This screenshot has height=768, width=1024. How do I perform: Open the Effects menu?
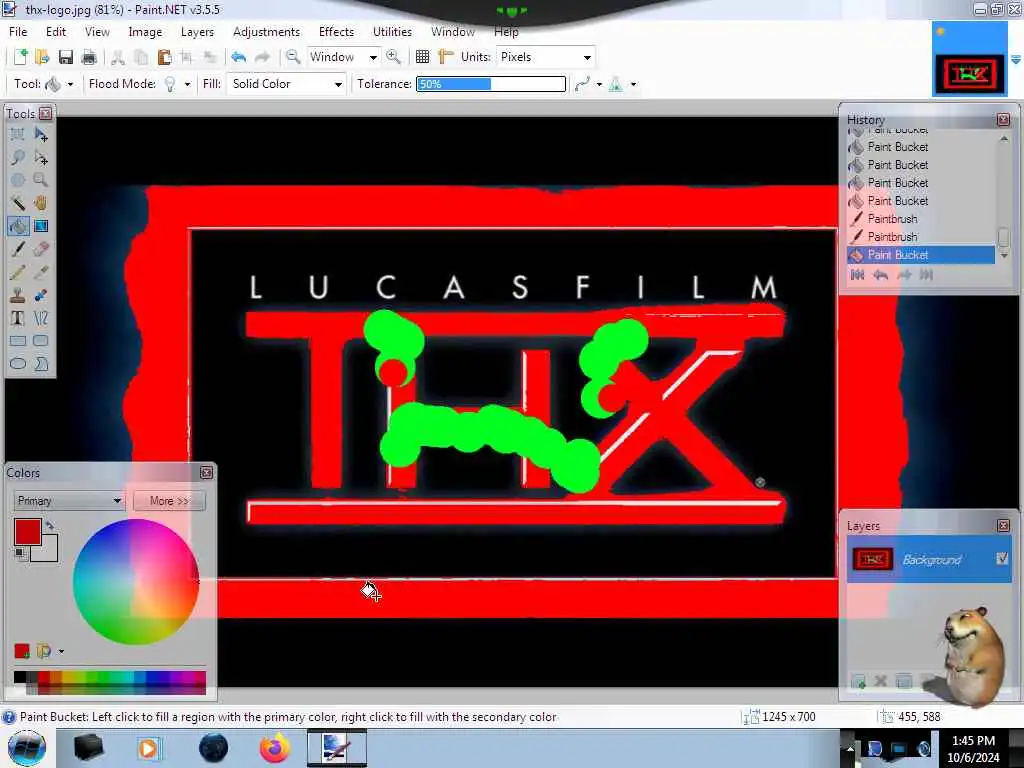click(x=336, y=31)
